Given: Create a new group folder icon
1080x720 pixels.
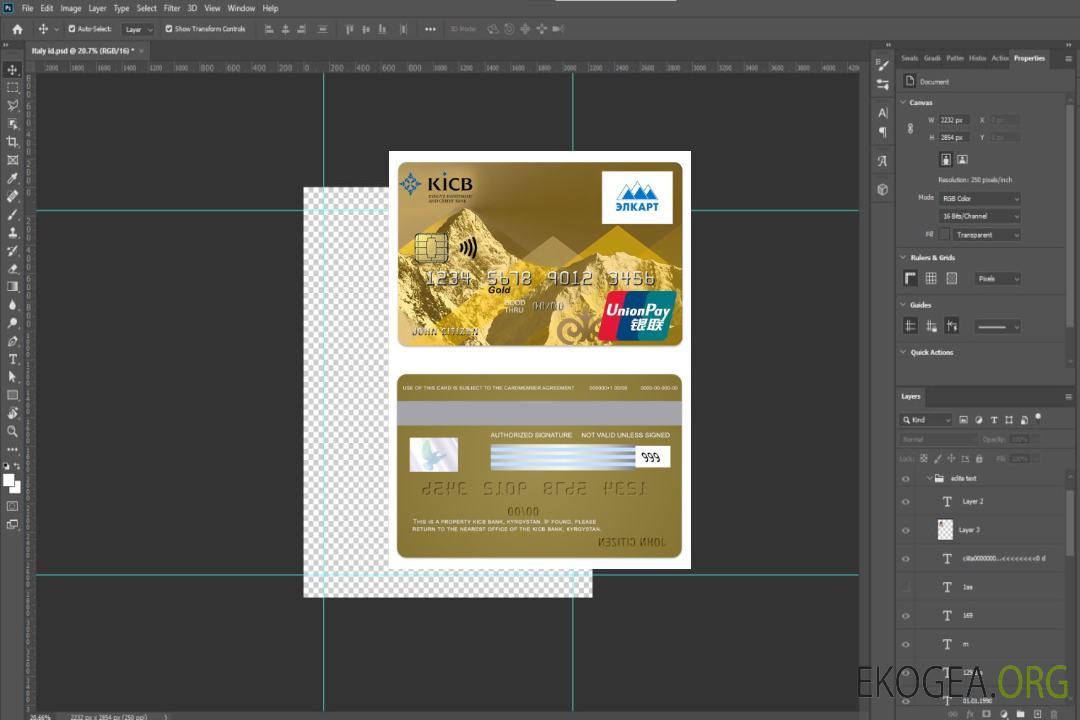Looking at the screenshot, I should [1020, 714].
